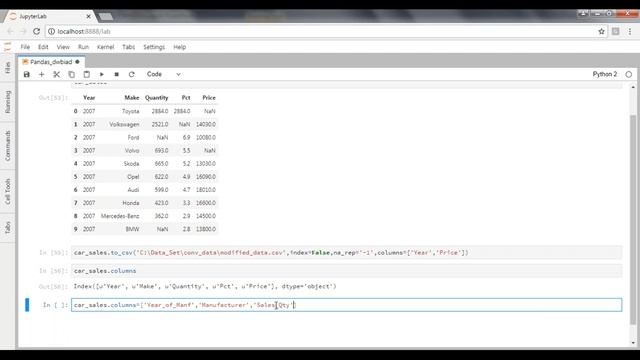Select the Pandas notebook tab
Viewport: 640px width, 360px height.
point(51,62)
